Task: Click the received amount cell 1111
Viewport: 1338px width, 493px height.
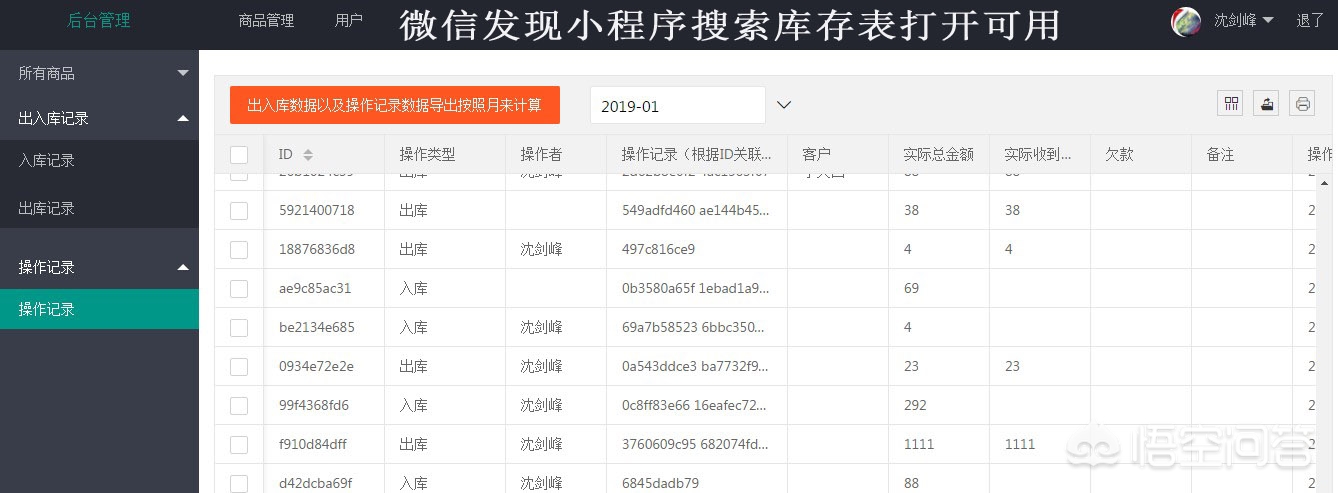Action: click(x=1020, y=444)
